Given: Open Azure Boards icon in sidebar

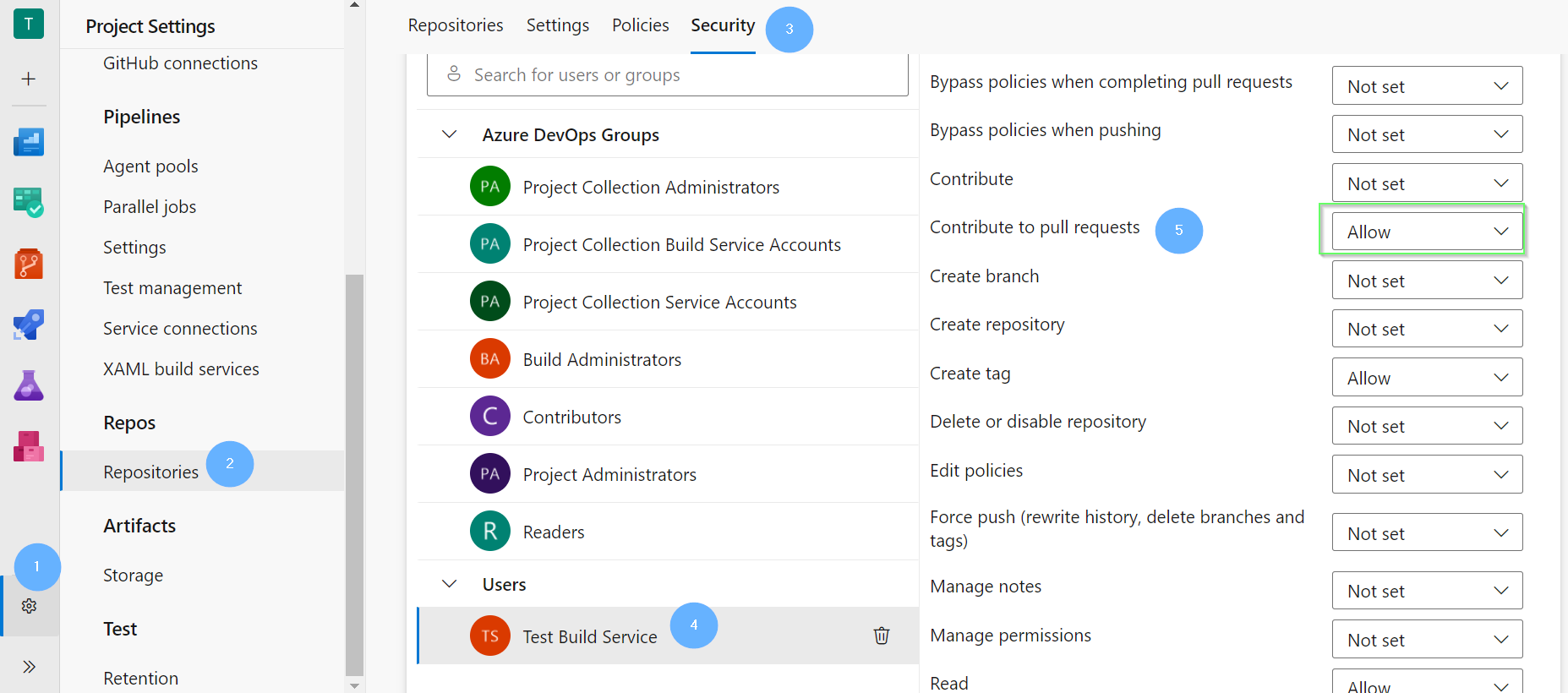Looking at the screenshot, I should click(x=29, y=141).
